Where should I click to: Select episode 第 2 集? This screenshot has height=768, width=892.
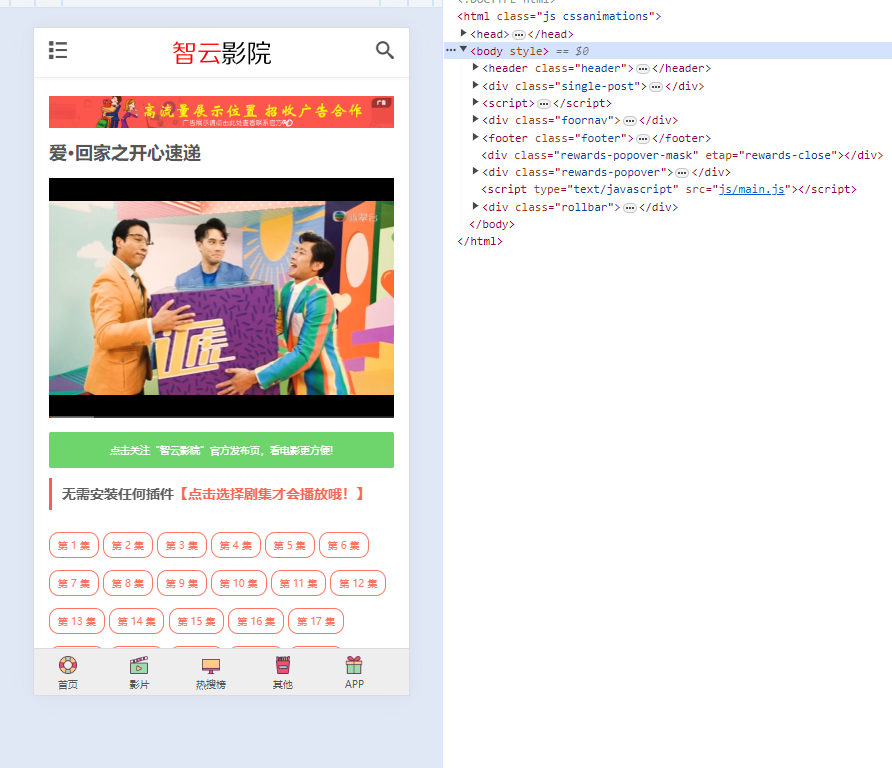128,545
